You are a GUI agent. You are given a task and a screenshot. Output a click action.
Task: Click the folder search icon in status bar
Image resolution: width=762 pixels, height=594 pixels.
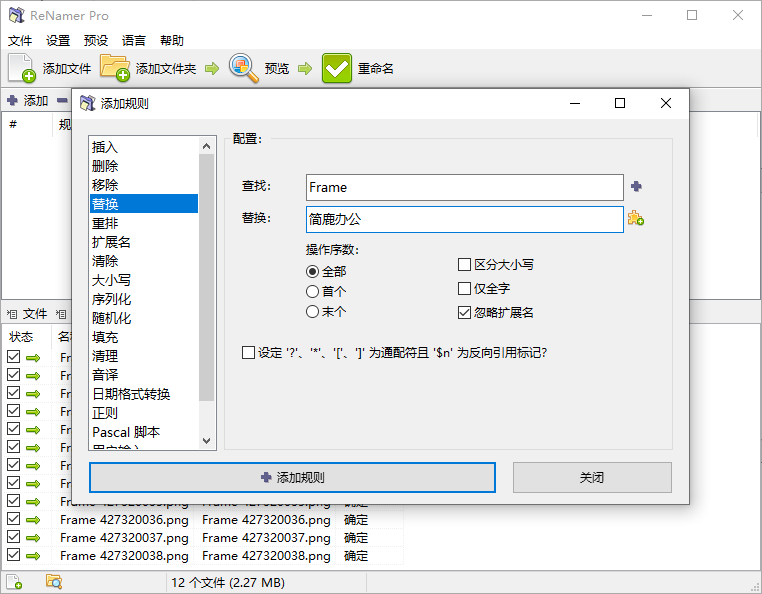[53, 581]
